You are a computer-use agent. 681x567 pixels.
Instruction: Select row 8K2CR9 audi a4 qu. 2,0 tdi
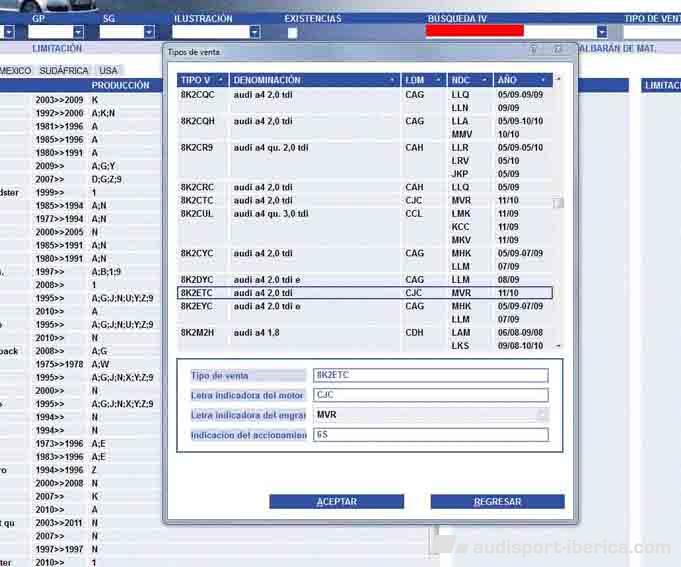tap(364, 148)
